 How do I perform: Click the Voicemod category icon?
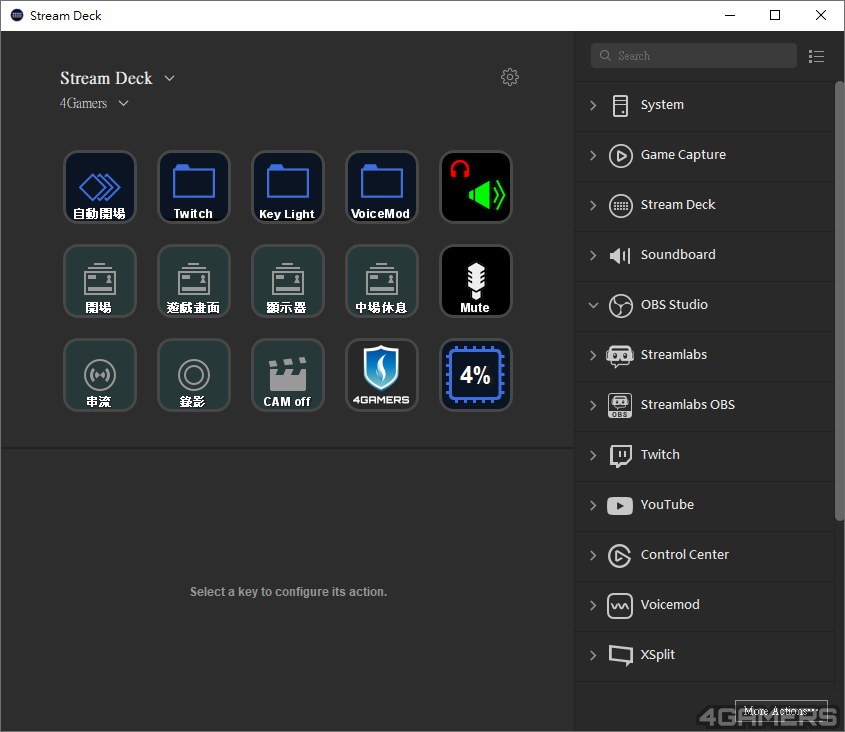pos(620,606)
